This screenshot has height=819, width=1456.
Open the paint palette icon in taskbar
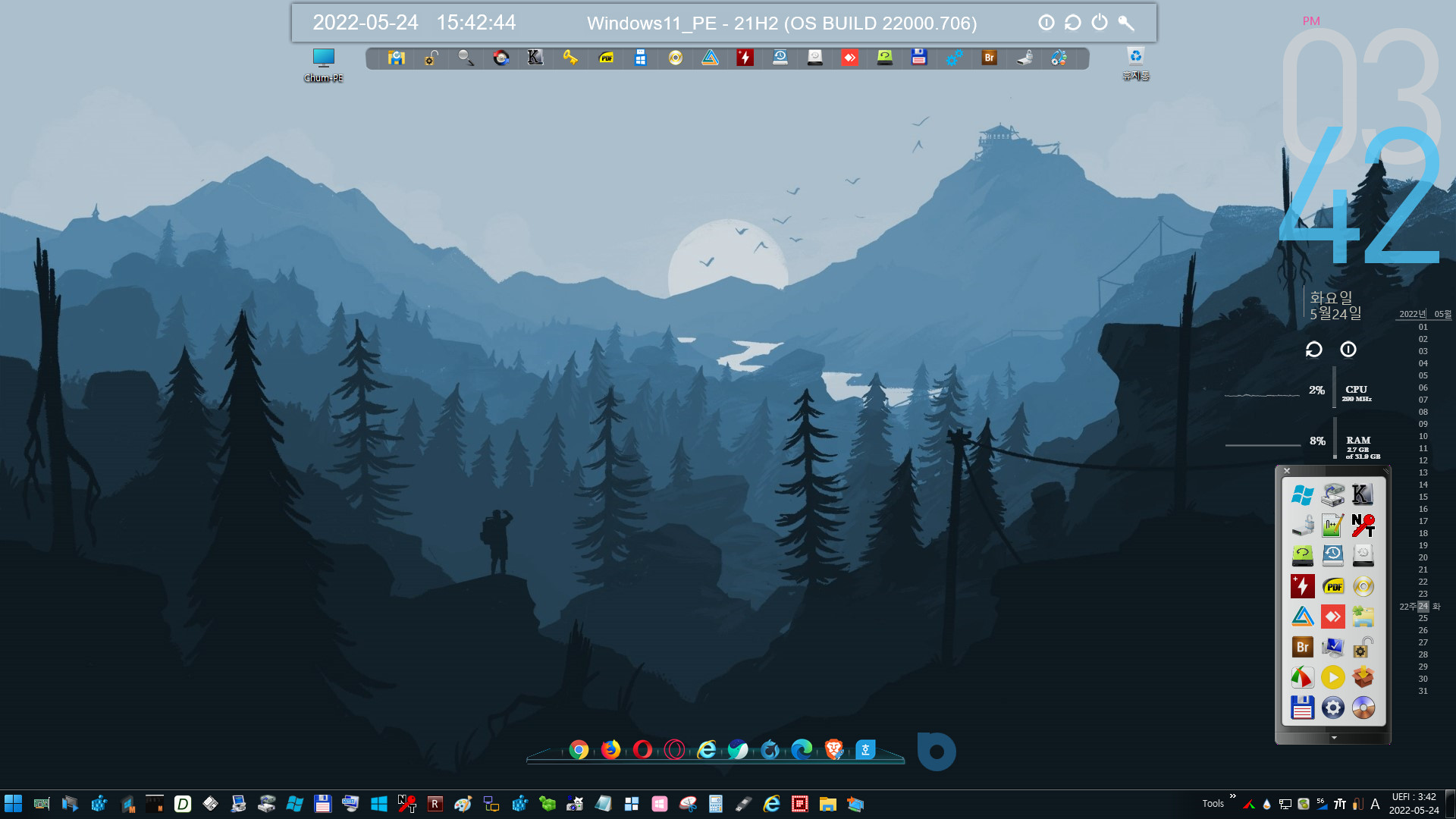(x=463, y=804)
